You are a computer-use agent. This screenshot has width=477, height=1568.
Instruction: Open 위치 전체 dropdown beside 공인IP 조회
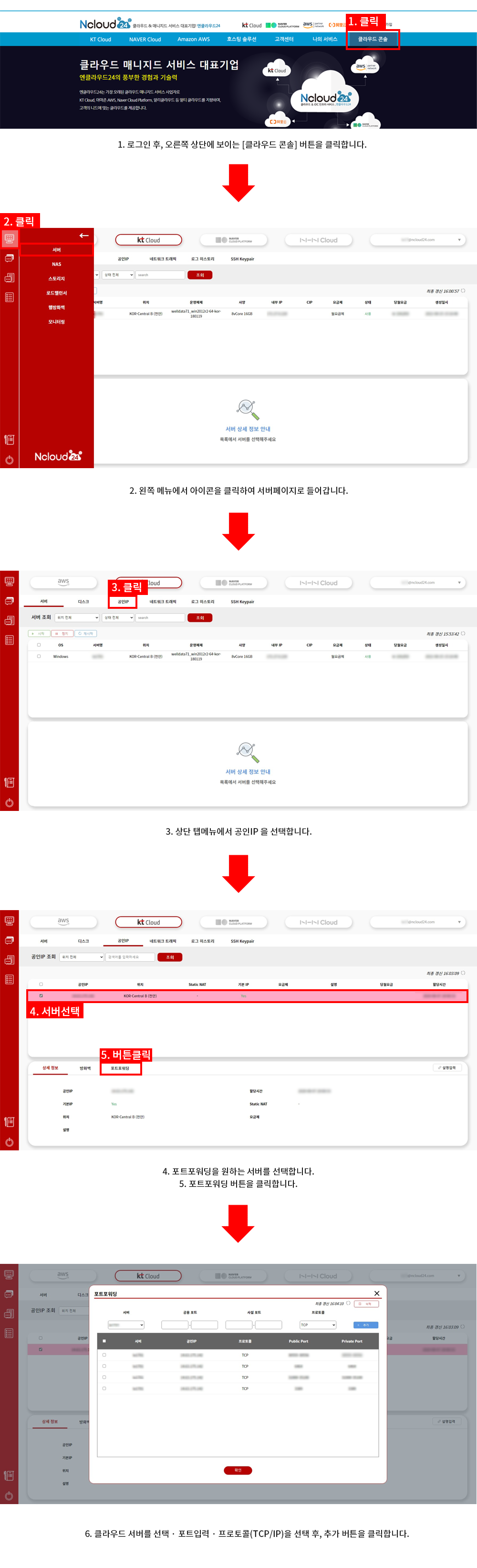tap(82, 957)
